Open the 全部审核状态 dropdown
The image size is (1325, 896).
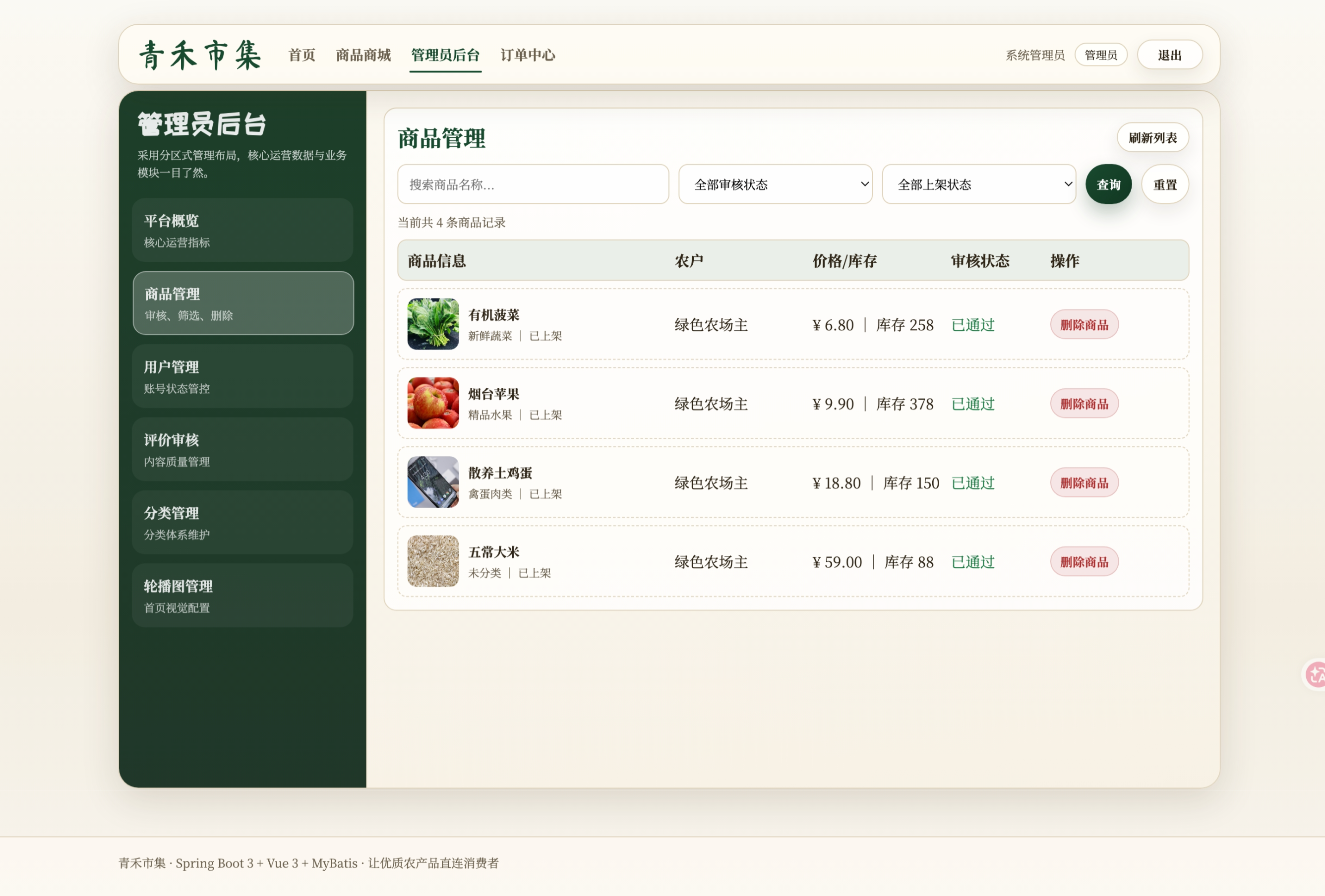(x=775, y=184)
